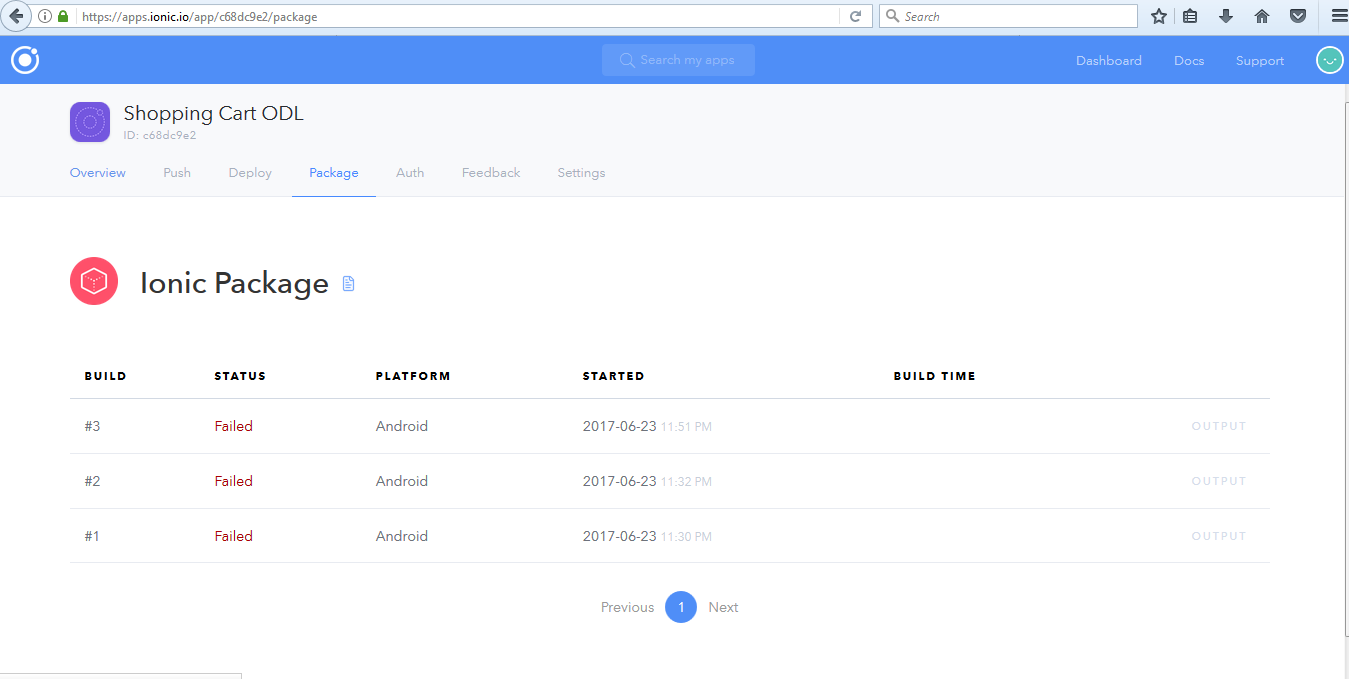Go to Previous page of builds
The width and height of the screenshot is (1349, 679).
(x=627, y=607)
